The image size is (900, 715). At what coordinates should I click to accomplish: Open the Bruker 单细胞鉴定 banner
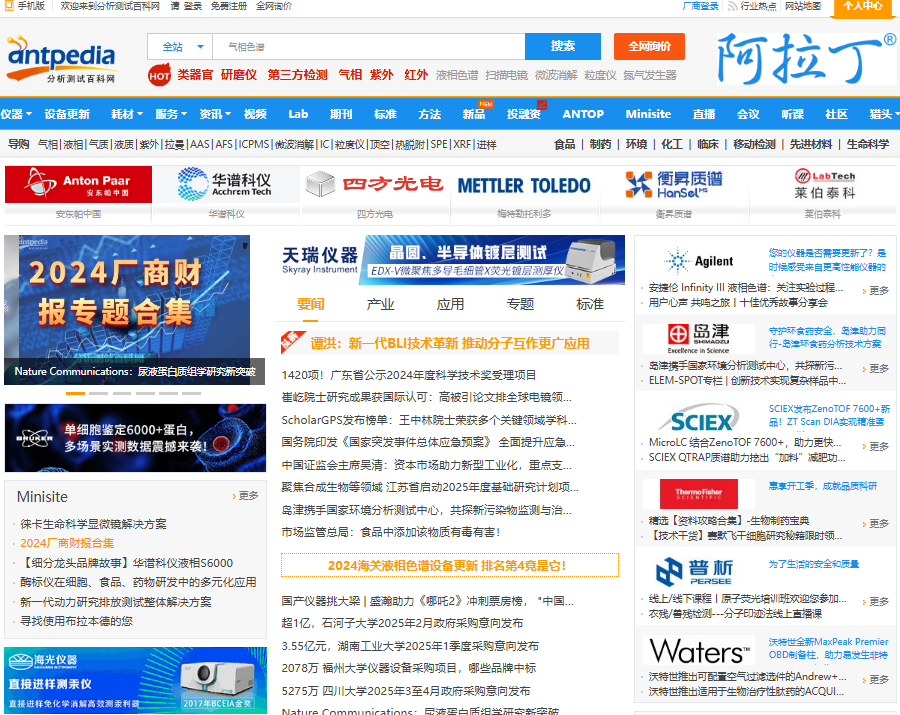click(135, 438)
